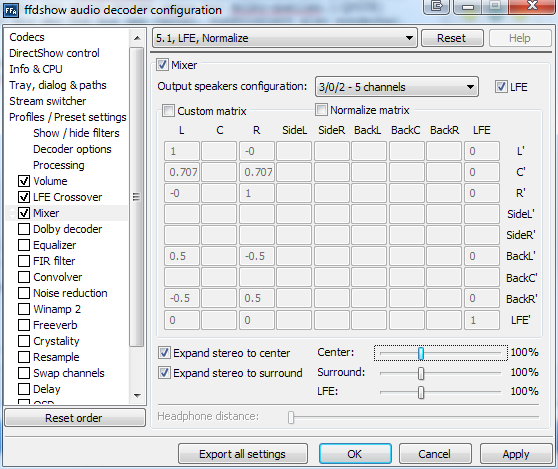This screenshot has height=469, width=558.
Task: Click the L to C' matrix cell showing 0.707
Action: 182,172
